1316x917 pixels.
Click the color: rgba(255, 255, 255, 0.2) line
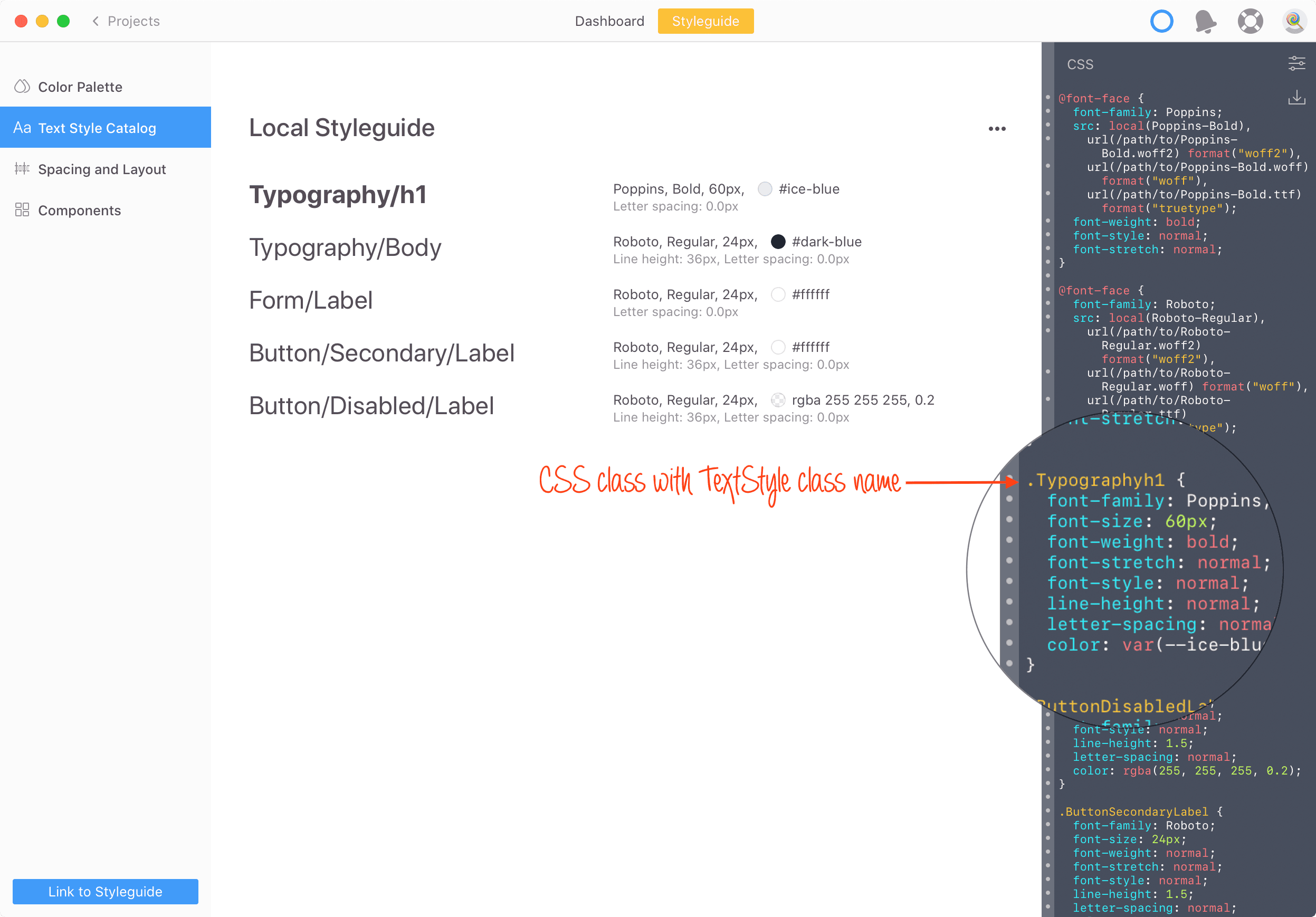point(1187,771)
